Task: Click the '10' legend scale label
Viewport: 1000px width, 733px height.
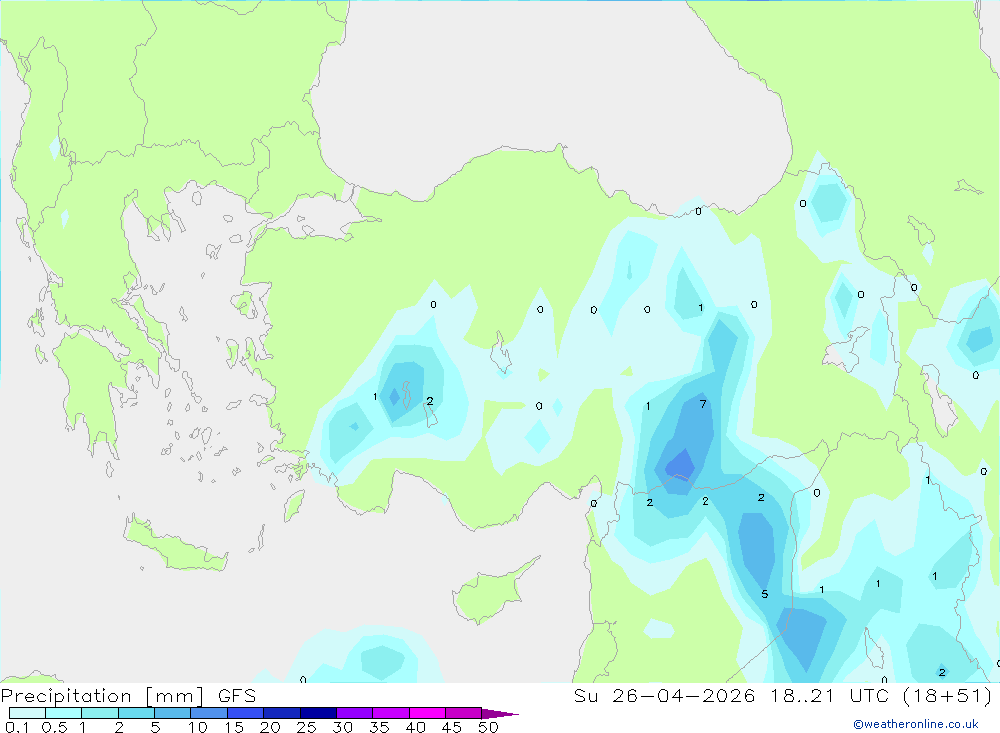Action: tap(197, 727)
